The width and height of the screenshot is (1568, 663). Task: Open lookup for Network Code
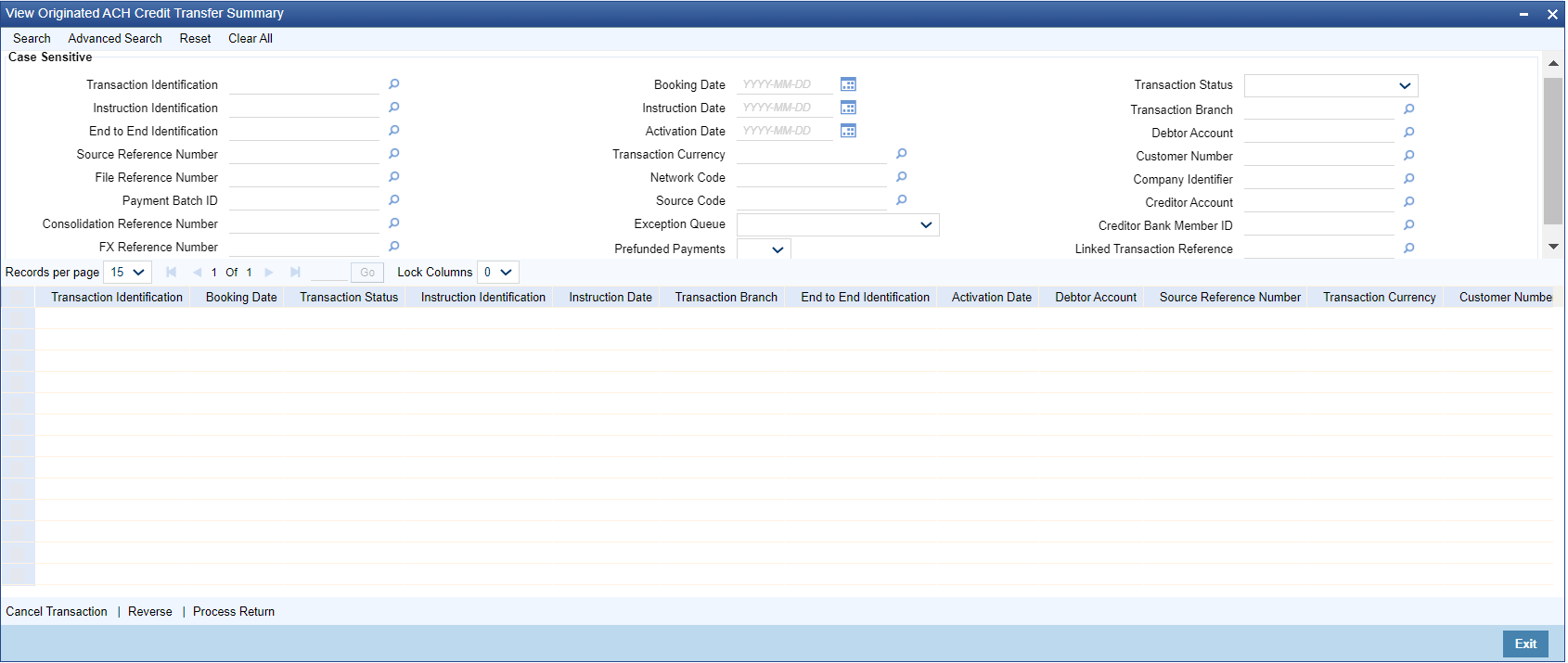(901, 177)
